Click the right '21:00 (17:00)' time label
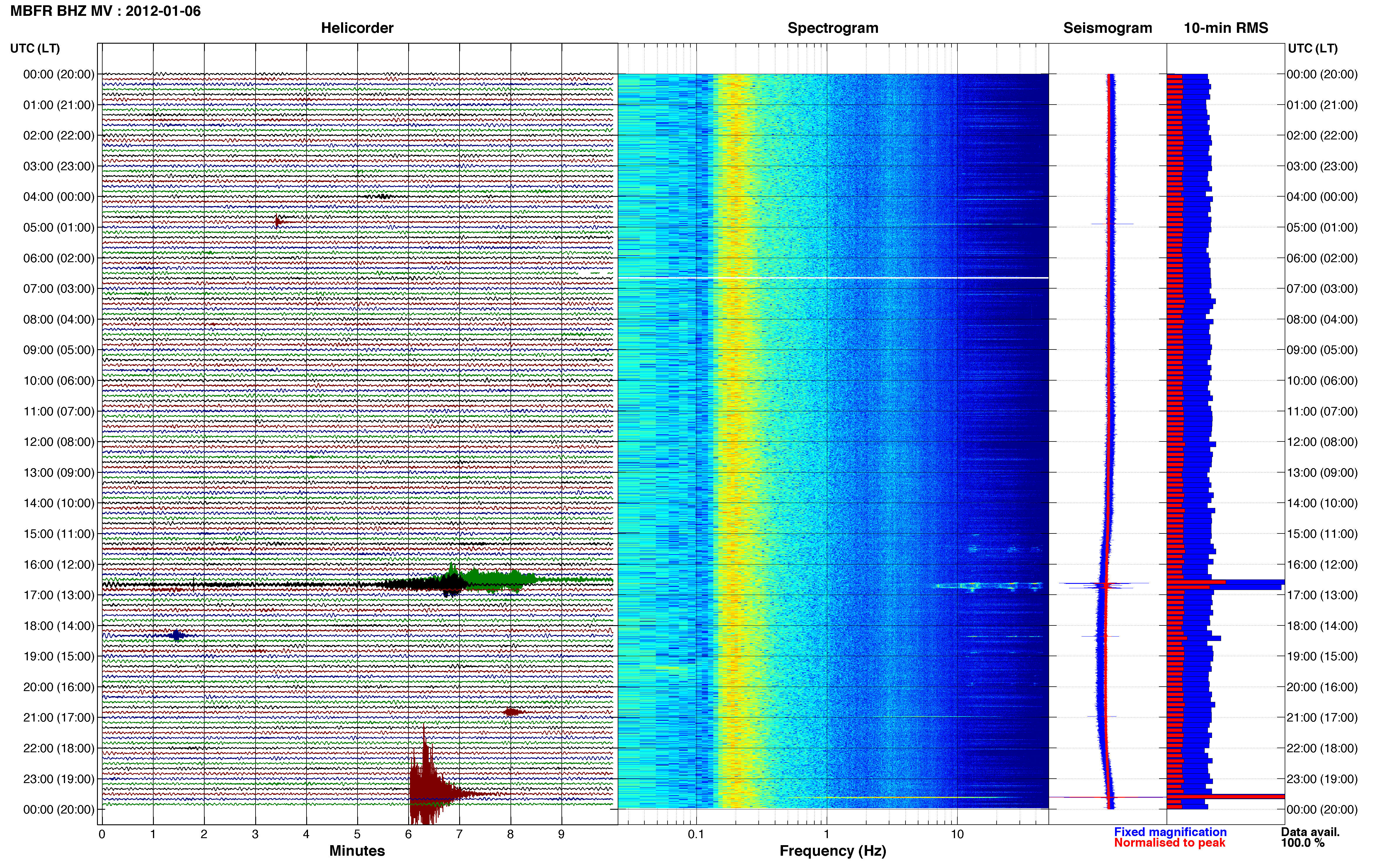This screenshot has height=868, width=1389. click(1322, 718)
